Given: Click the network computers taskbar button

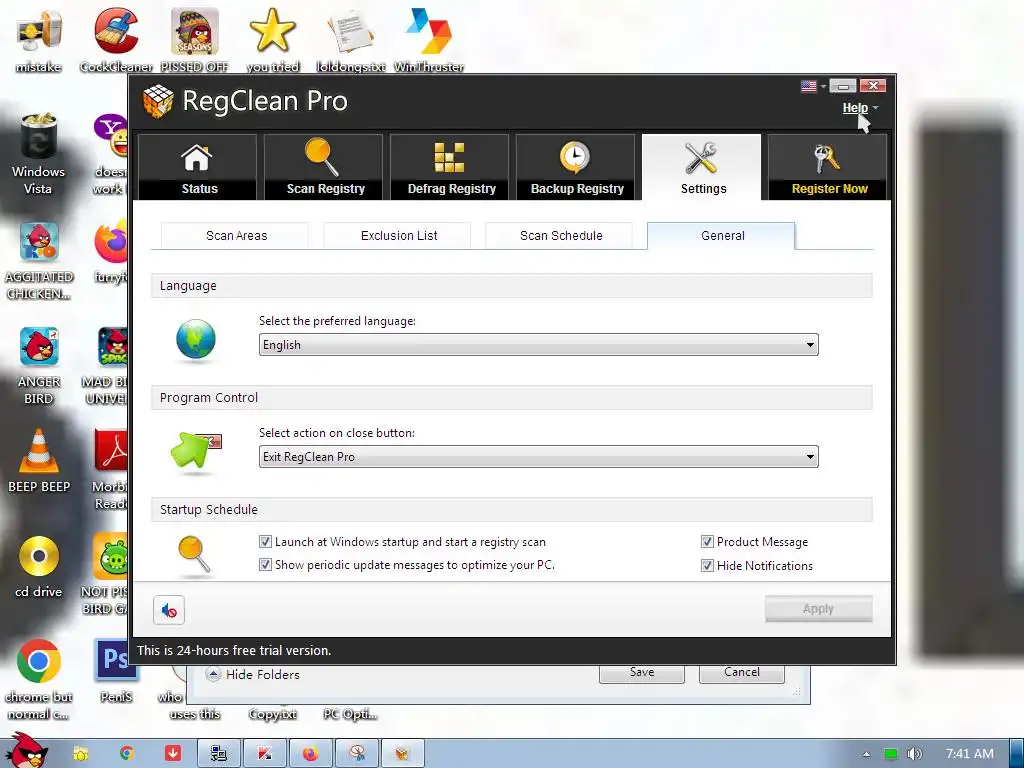Looking at the screenshot, I should click(x=219, y=754).
